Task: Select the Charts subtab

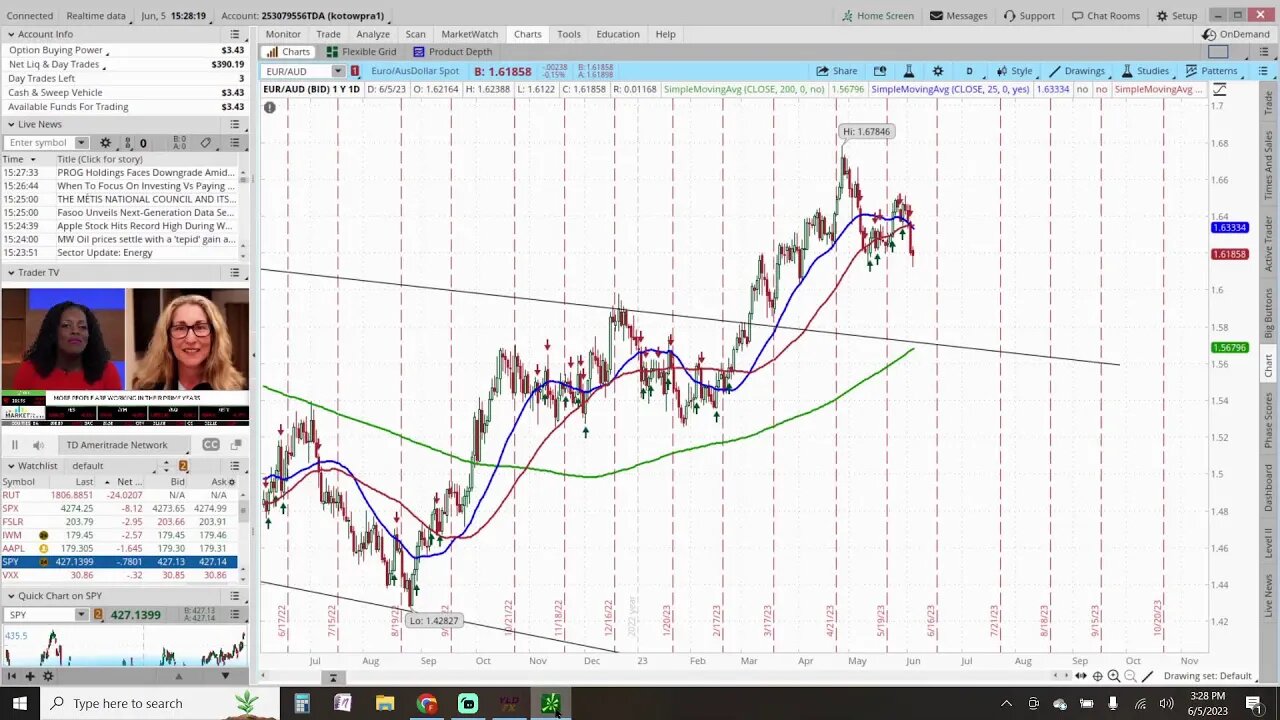Action: (288, 52)
